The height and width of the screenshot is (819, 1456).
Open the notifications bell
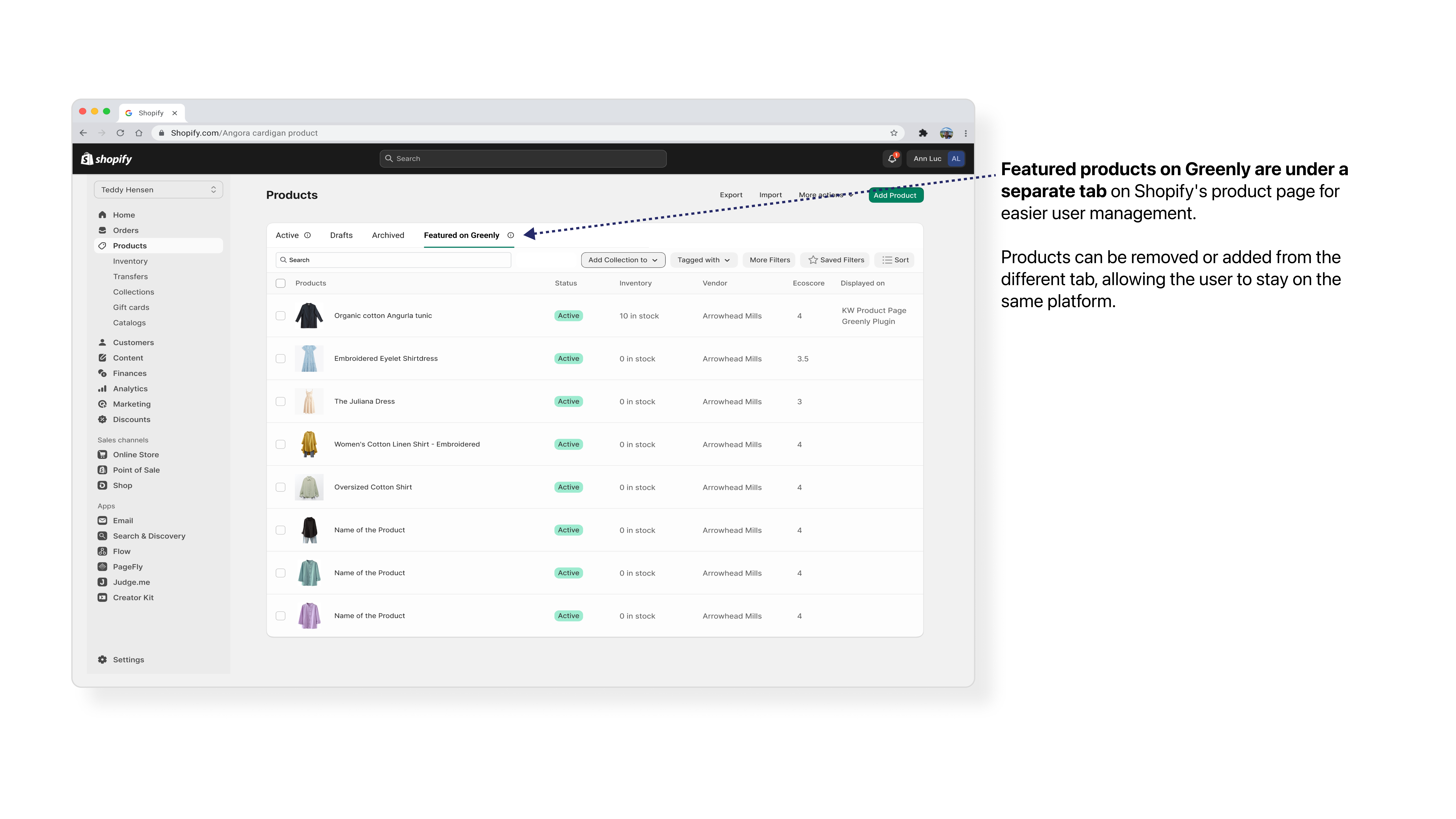(x=892, y=159)
